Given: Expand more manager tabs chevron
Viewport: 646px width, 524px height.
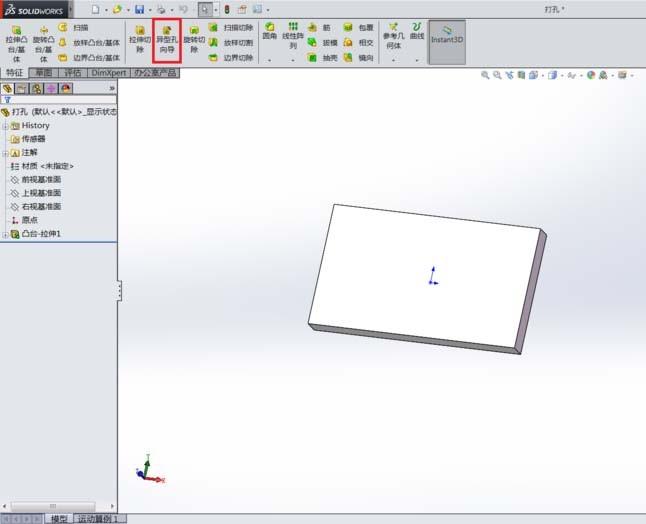Looking at the screenshot, I should (112, 88).
